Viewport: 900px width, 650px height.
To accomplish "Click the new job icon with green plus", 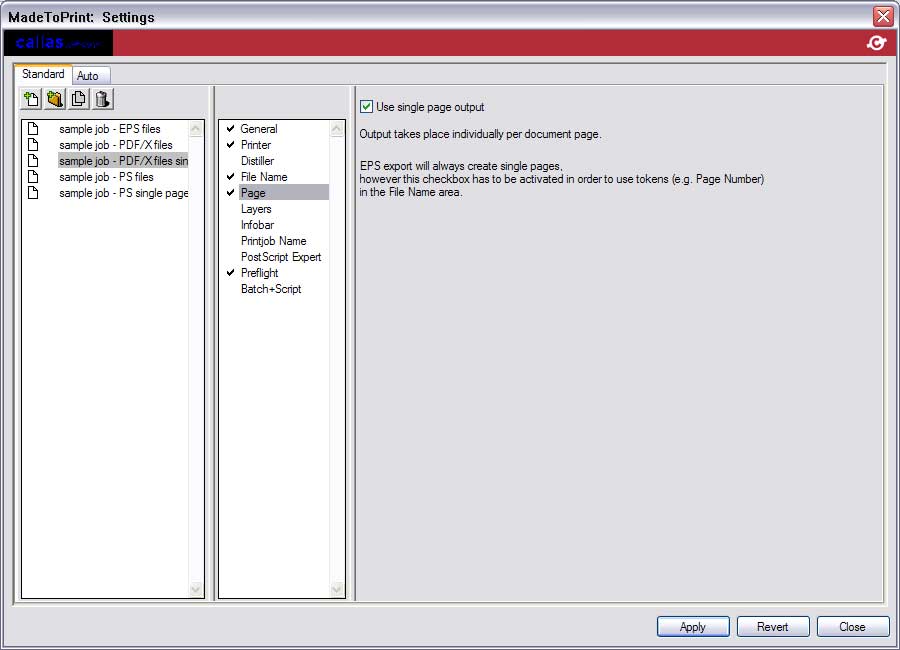I will 32,99.
